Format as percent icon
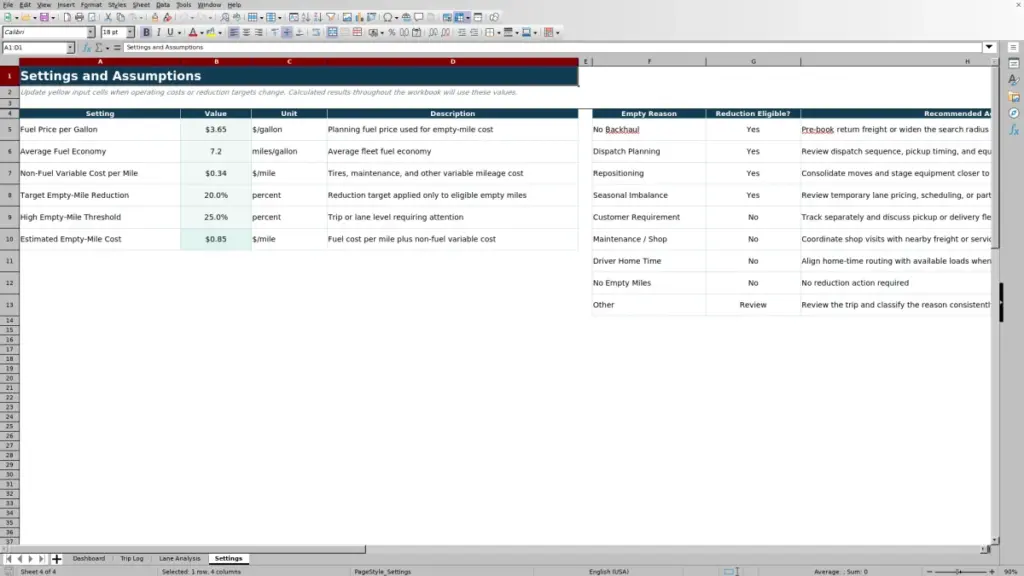This screenshot has width=1024, height=576. point(392,32)
